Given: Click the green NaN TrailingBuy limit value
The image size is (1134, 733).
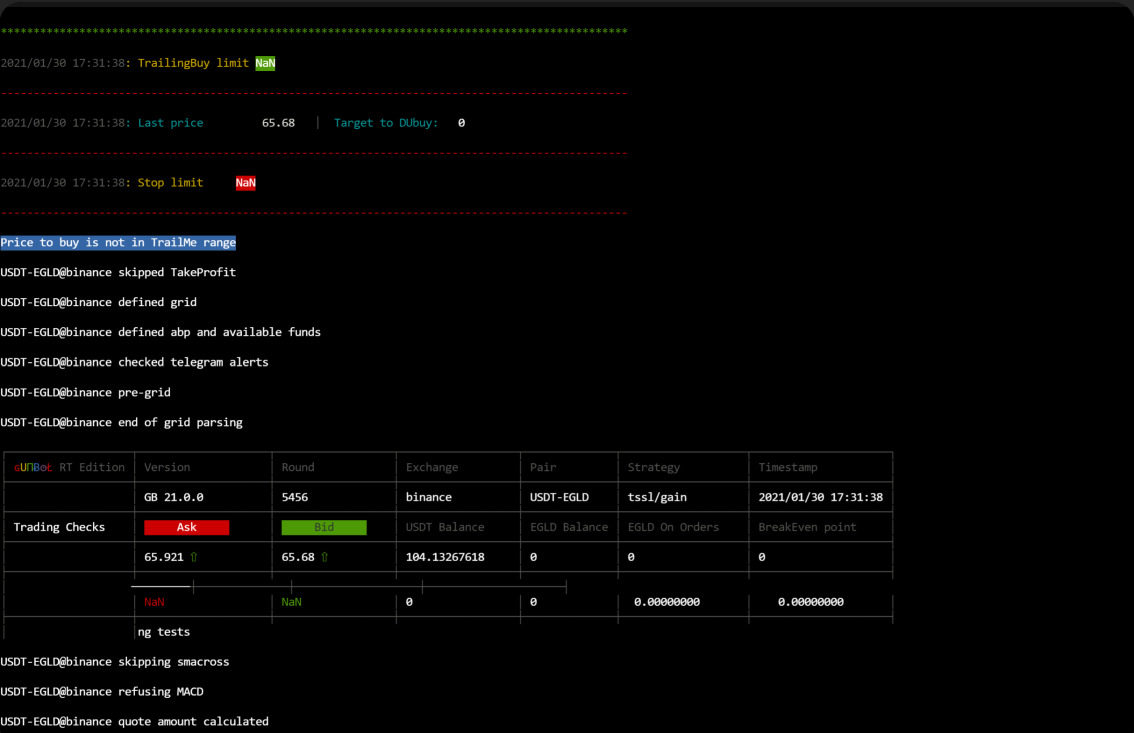Looking at the screenshot, I should [265, 63].
